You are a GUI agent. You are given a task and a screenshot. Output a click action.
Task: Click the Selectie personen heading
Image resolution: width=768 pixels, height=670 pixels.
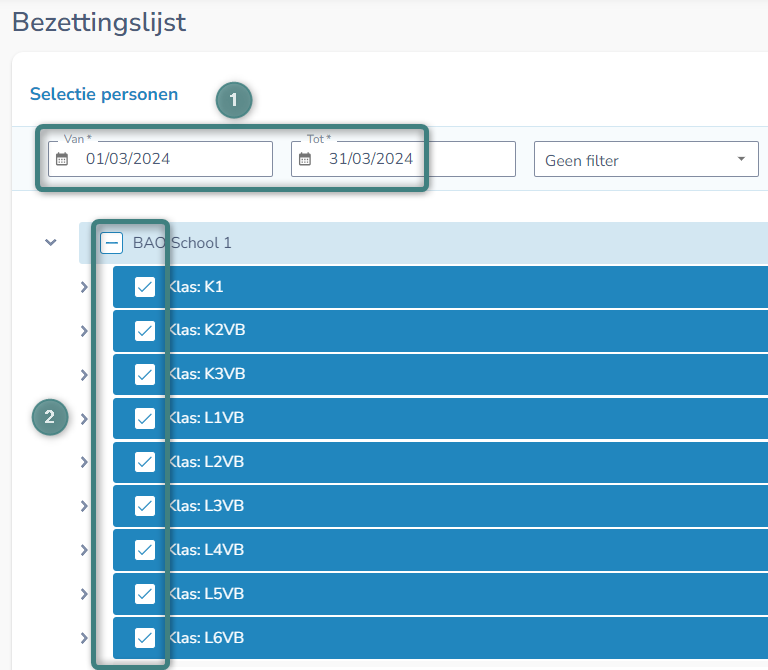104,94
